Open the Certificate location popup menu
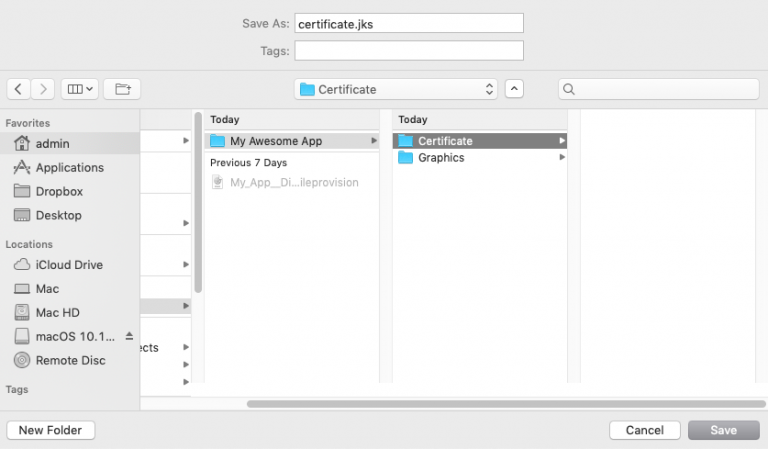768x449 pixels. pyautogui.click(x=396, y=89)
